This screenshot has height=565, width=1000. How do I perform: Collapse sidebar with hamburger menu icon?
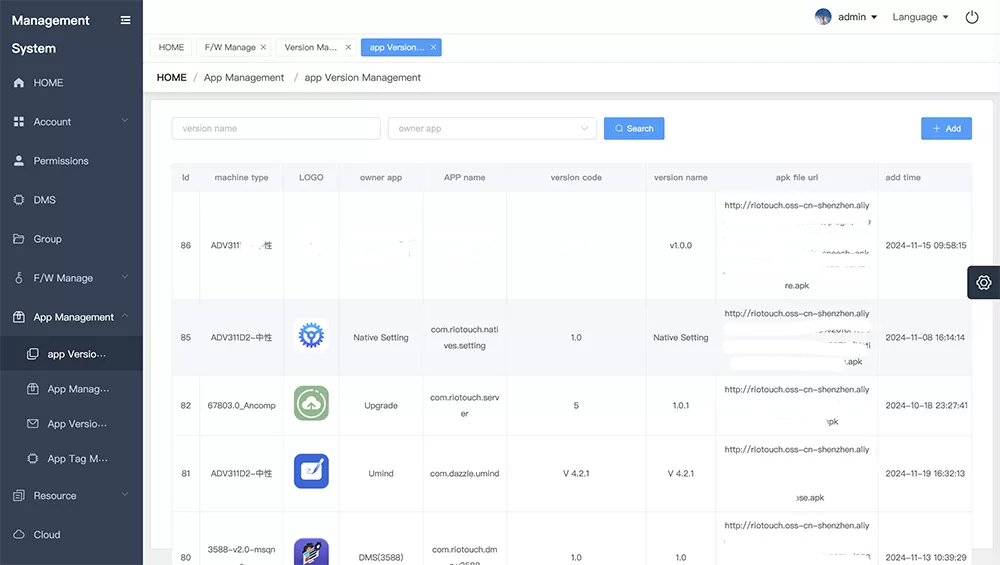pyautogui.click(x=126, y=20)
